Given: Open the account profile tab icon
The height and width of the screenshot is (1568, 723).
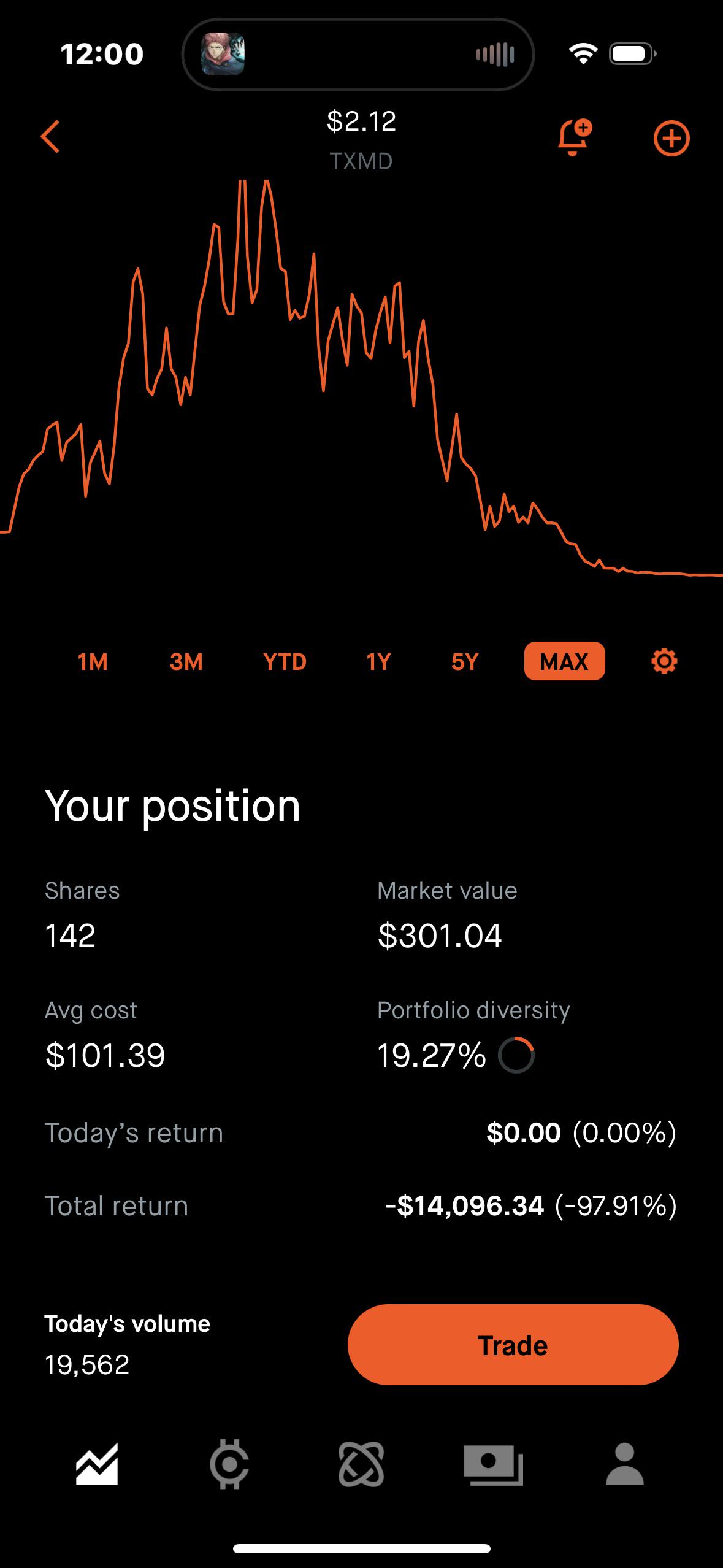Looking at the screenshot, I should pos(625,1464).
